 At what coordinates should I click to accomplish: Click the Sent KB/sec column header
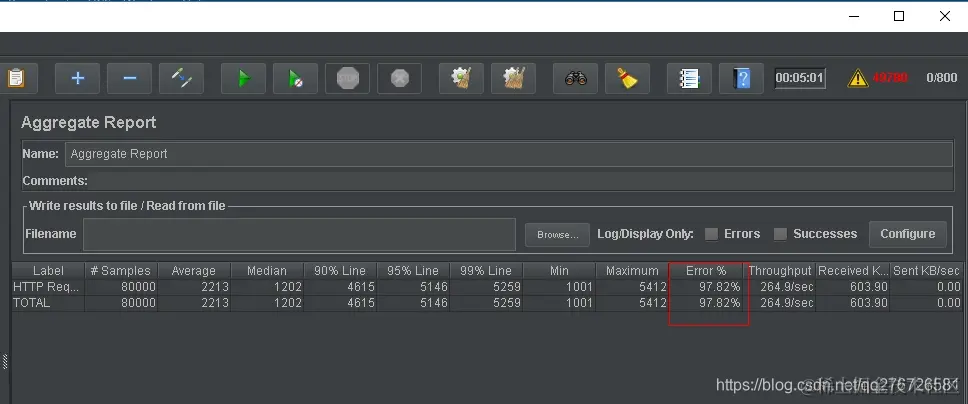tap(926, 271)
